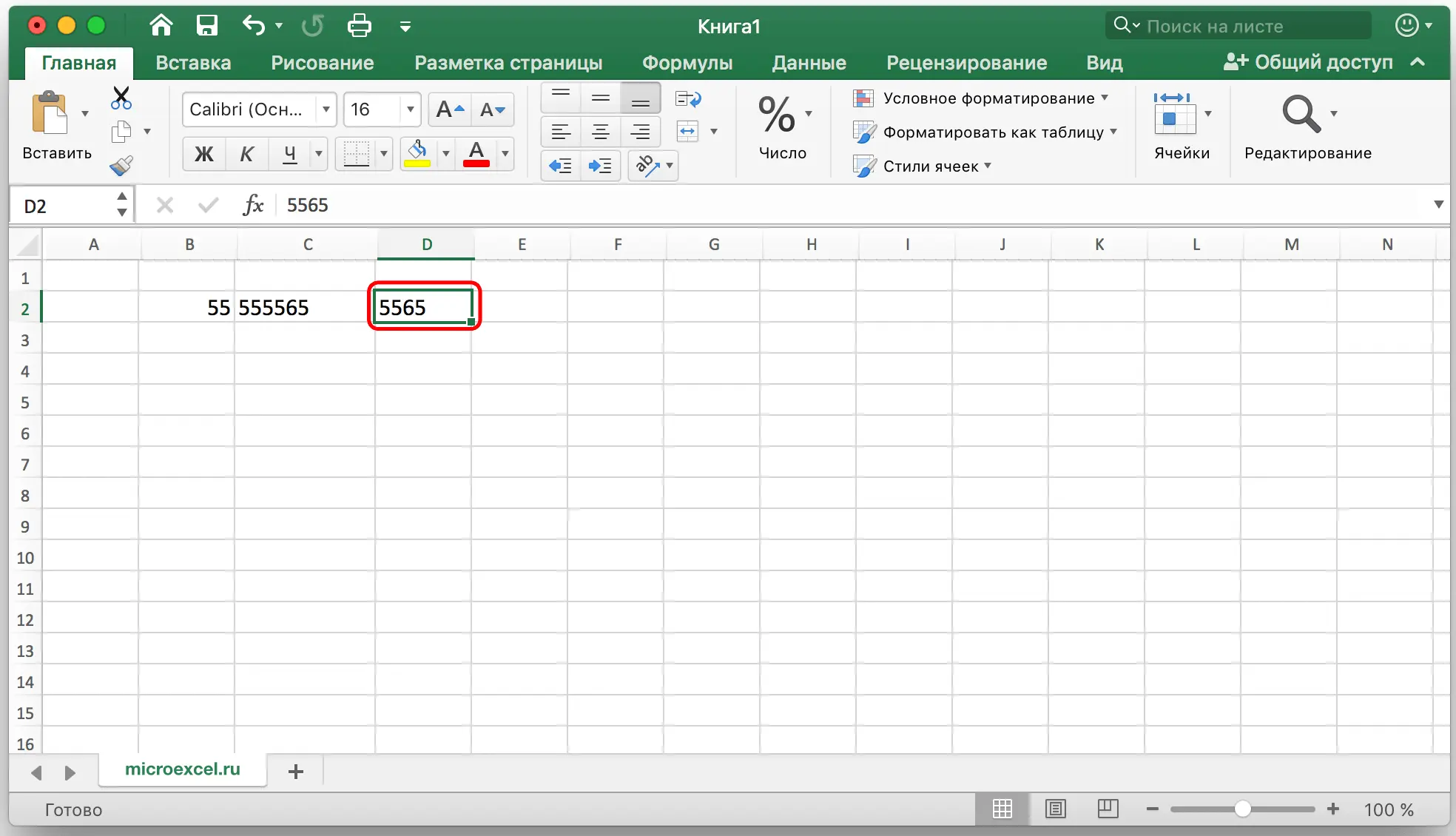Confirm entry with checkmark icon
The image size is (1456, 836).
(209, 205)
